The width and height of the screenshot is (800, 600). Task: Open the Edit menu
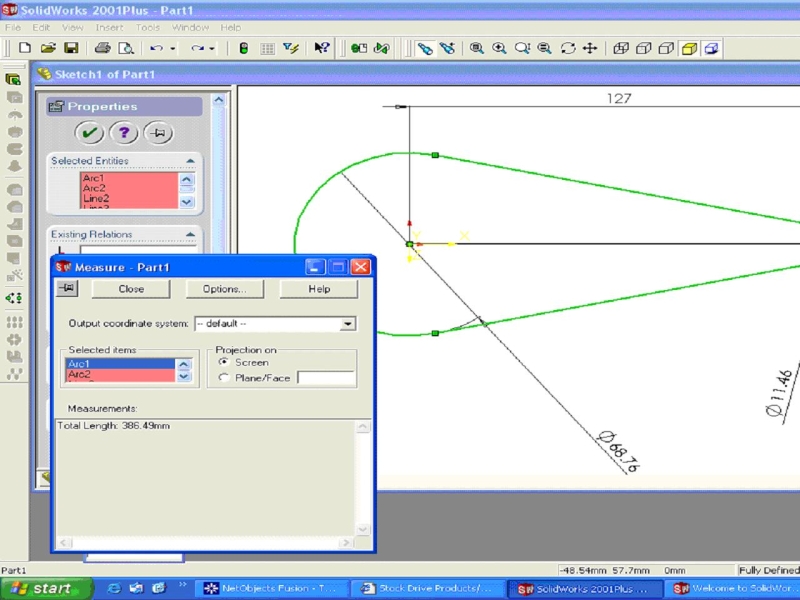[x=41, y=28]
